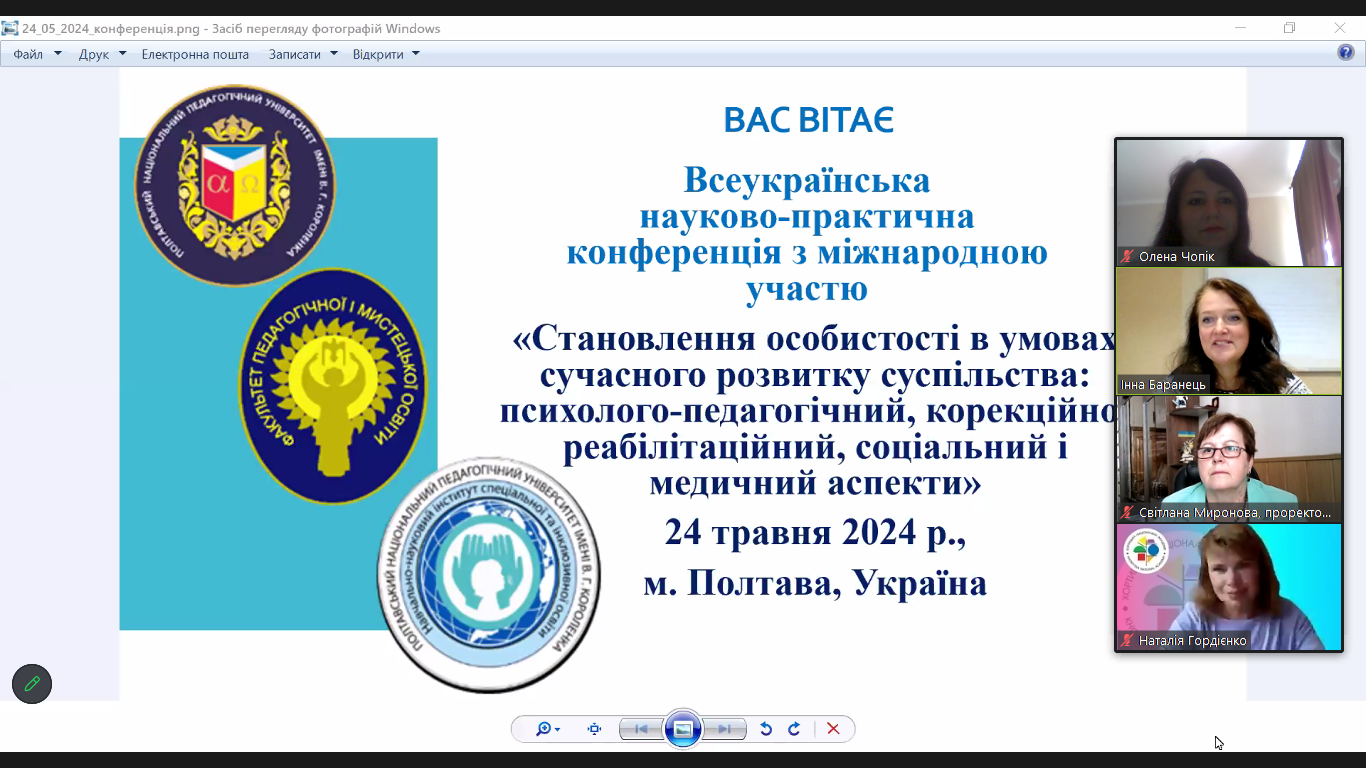Click the green pencil icon in the corner
1366x768 pixels.
coord(32,684)
